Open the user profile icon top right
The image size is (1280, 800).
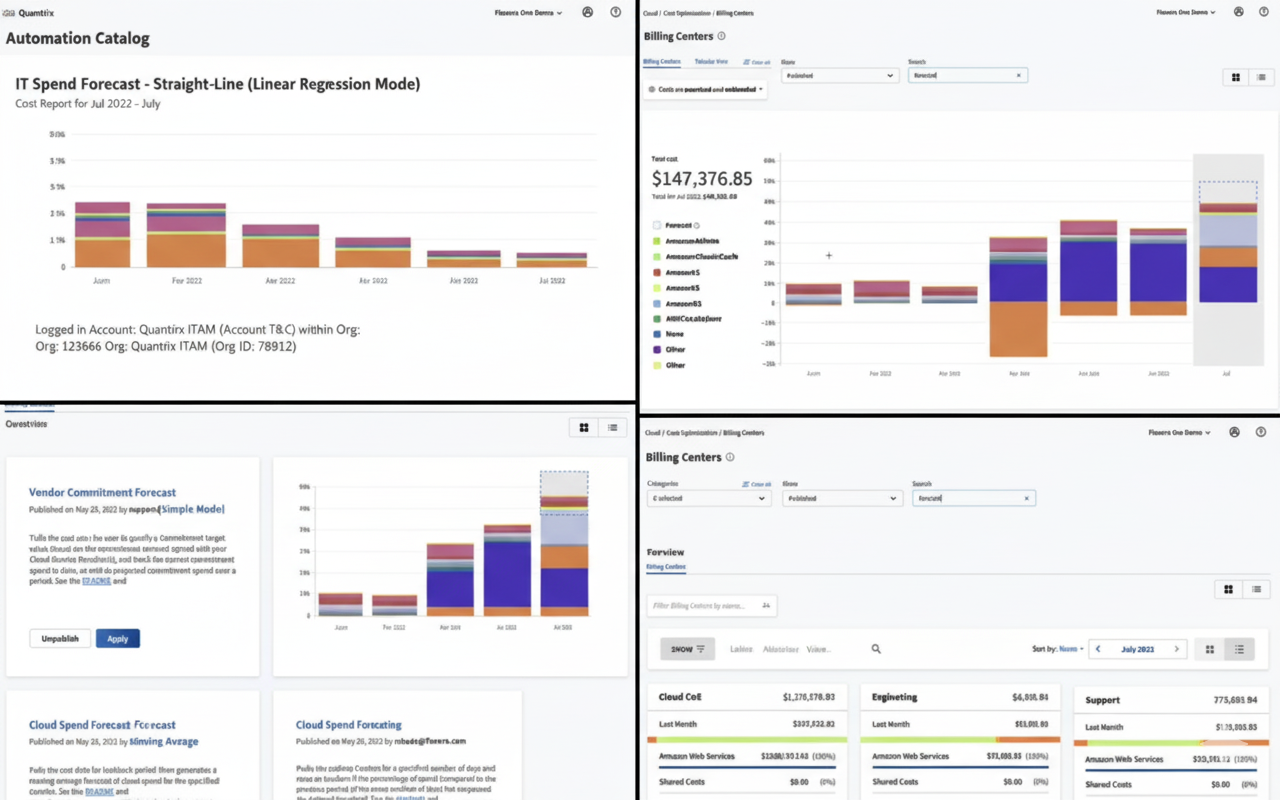pyautogui.click(x=1238, y=11)
